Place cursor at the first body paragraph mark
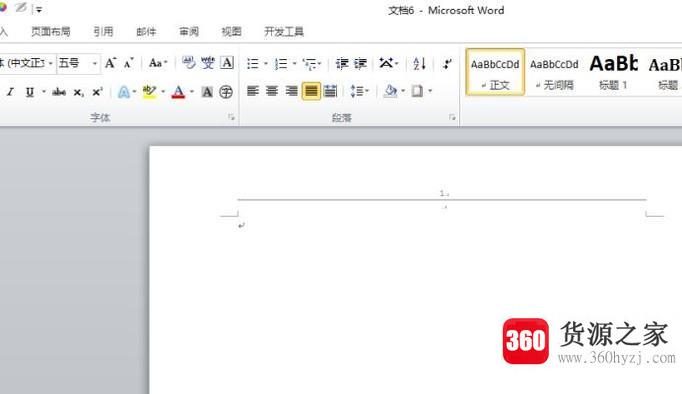682x394 pixels. pyautogui.click(x=241, y=225)
